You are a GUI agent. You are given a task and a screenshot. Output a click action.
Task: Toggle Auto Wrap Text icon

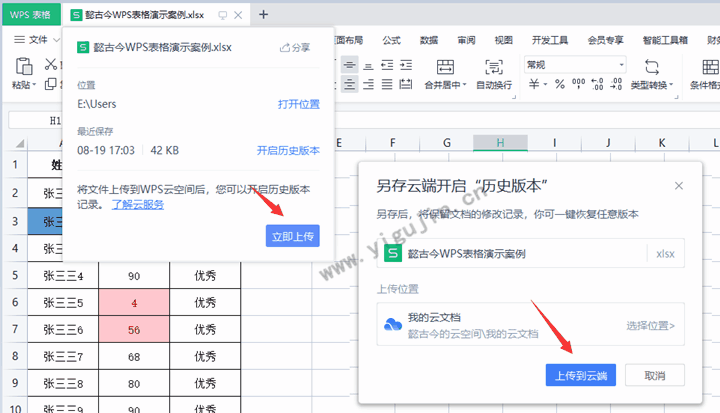tap(494, 67)
